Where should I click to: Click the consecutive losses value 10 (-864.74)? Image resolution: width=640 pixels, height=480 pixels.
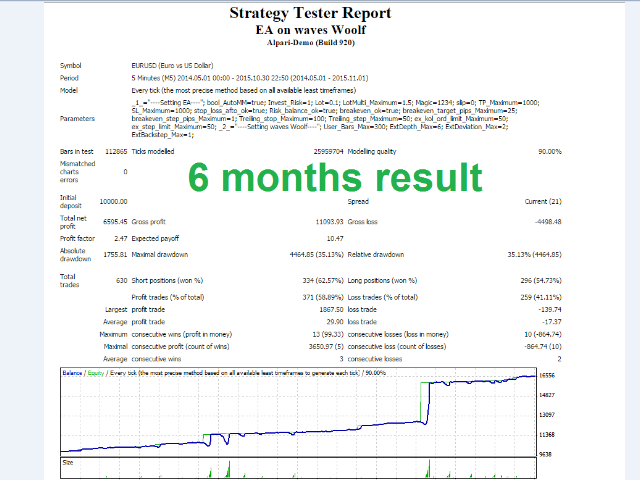coord(543,335)
